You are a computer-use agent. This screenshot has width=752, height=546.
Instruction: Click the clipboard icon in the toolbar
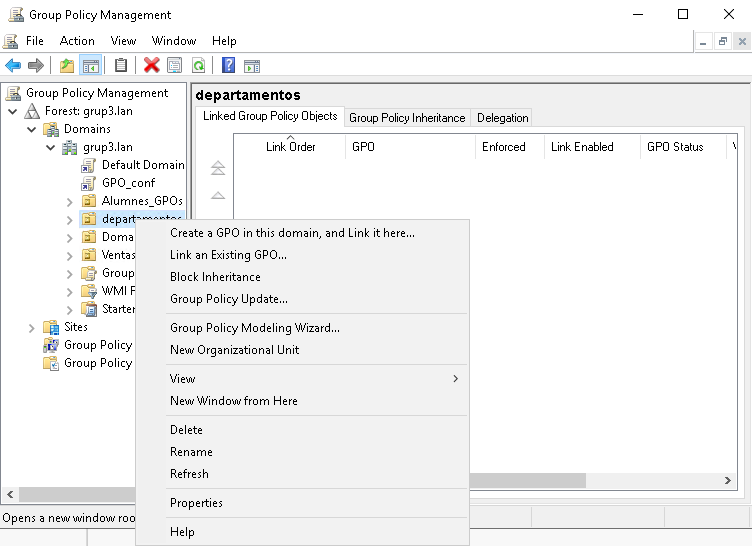click(x=121, y=66)
